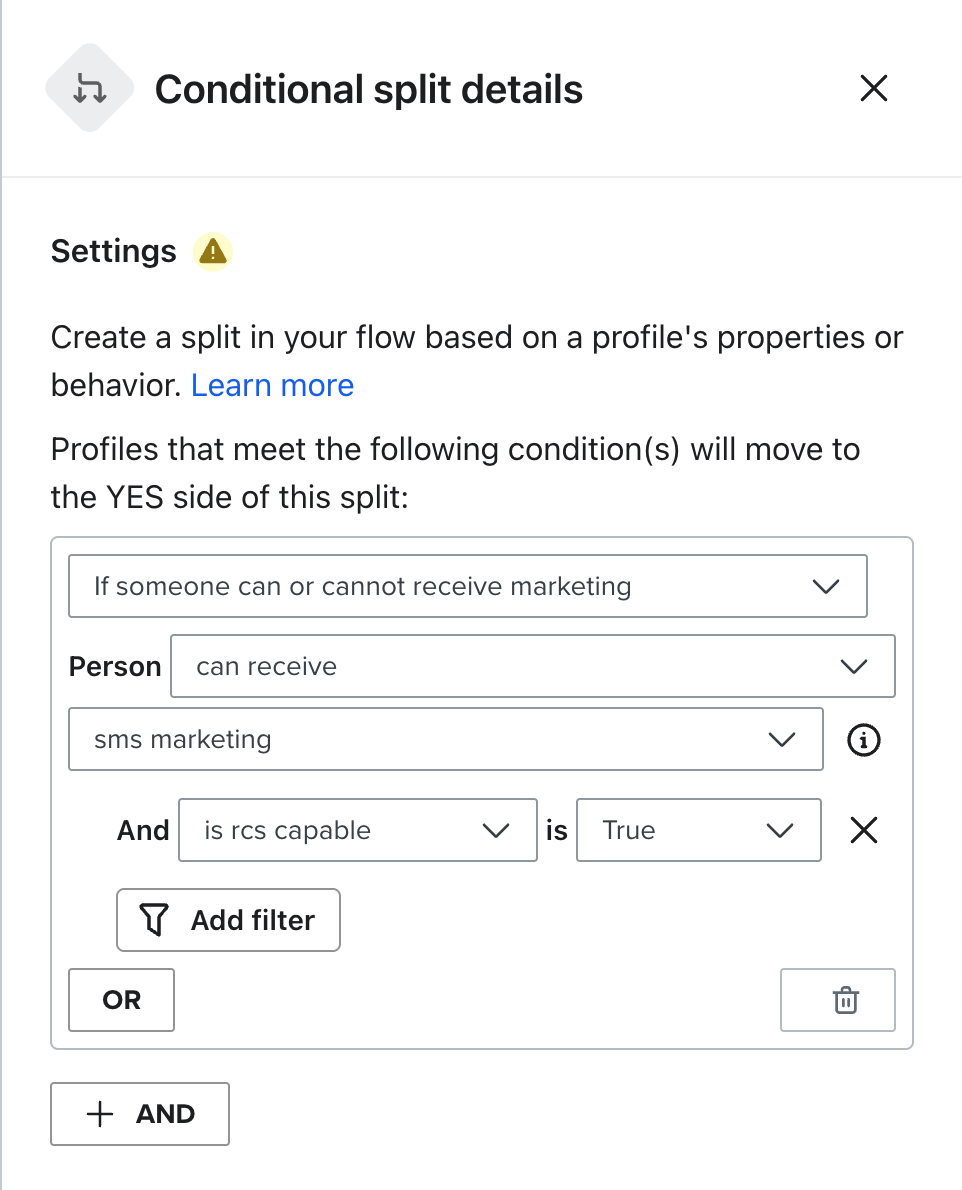This screenshot has width=962, height=1190.
Task: Add a new AND condition group
Action: point(140,1114)
